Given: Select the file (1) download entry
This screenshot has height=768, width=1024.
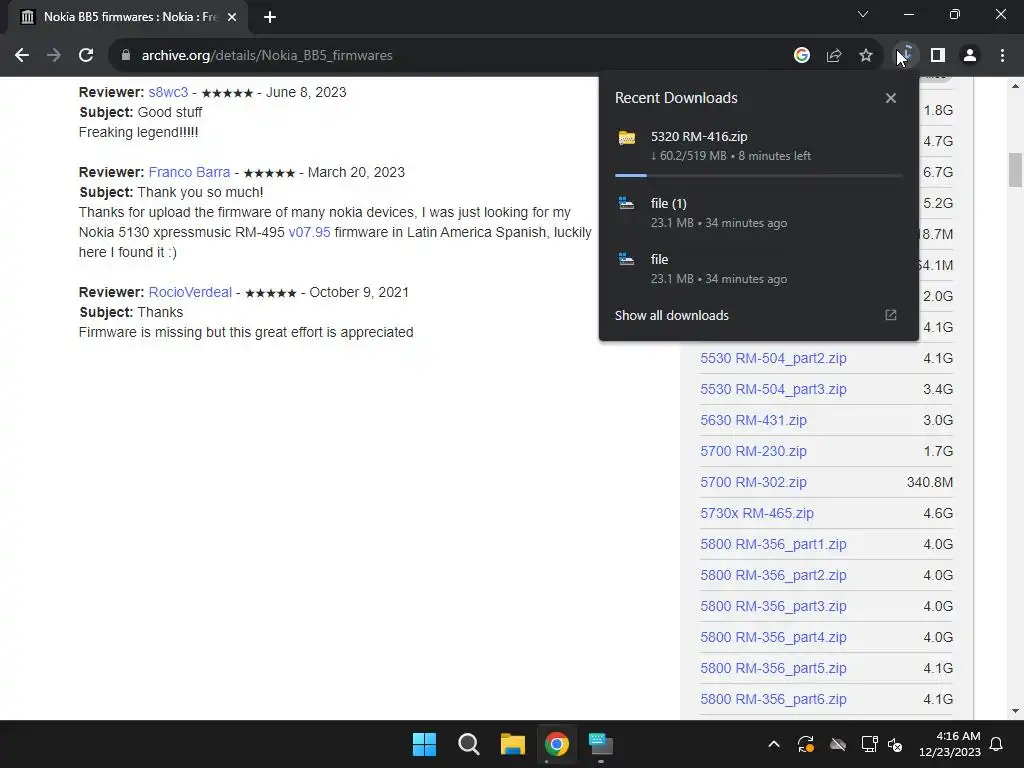Looking at the screenshot, I should click(759, 212).
